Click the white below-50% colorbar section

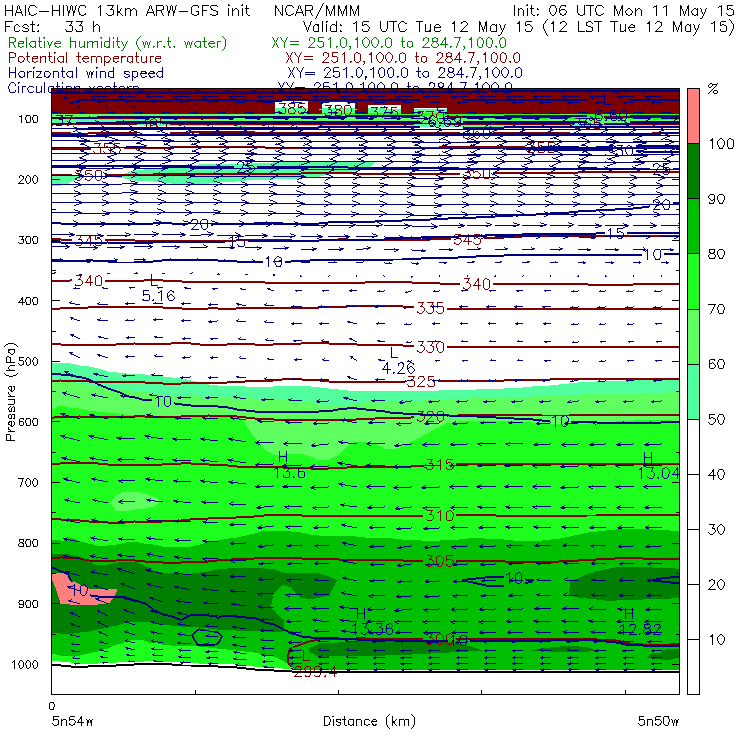(693, 557)
